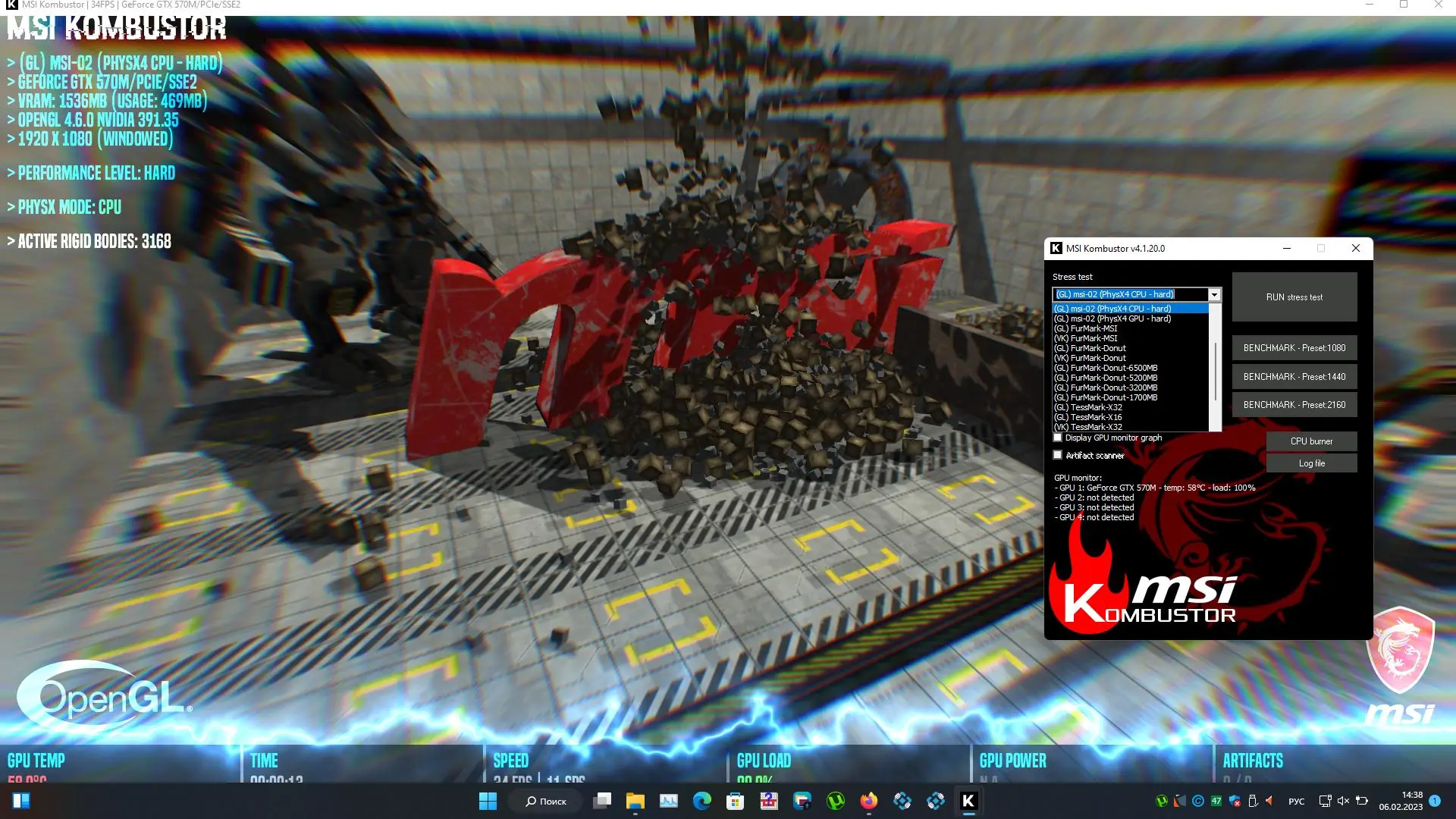Click the MSI Kombustor taskbar icon
The image size is (1456, 819).
click(x=968, y=801)
